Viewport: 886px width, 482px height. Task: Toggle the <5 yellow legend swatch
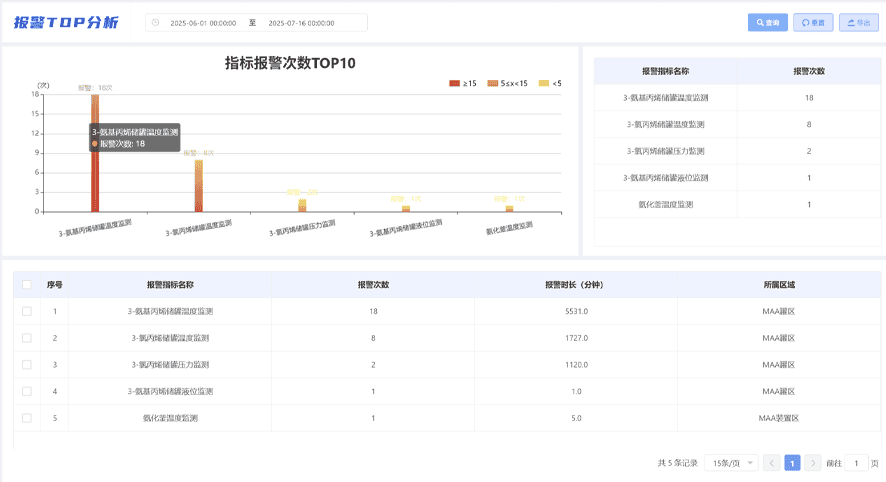coord(544,83)
